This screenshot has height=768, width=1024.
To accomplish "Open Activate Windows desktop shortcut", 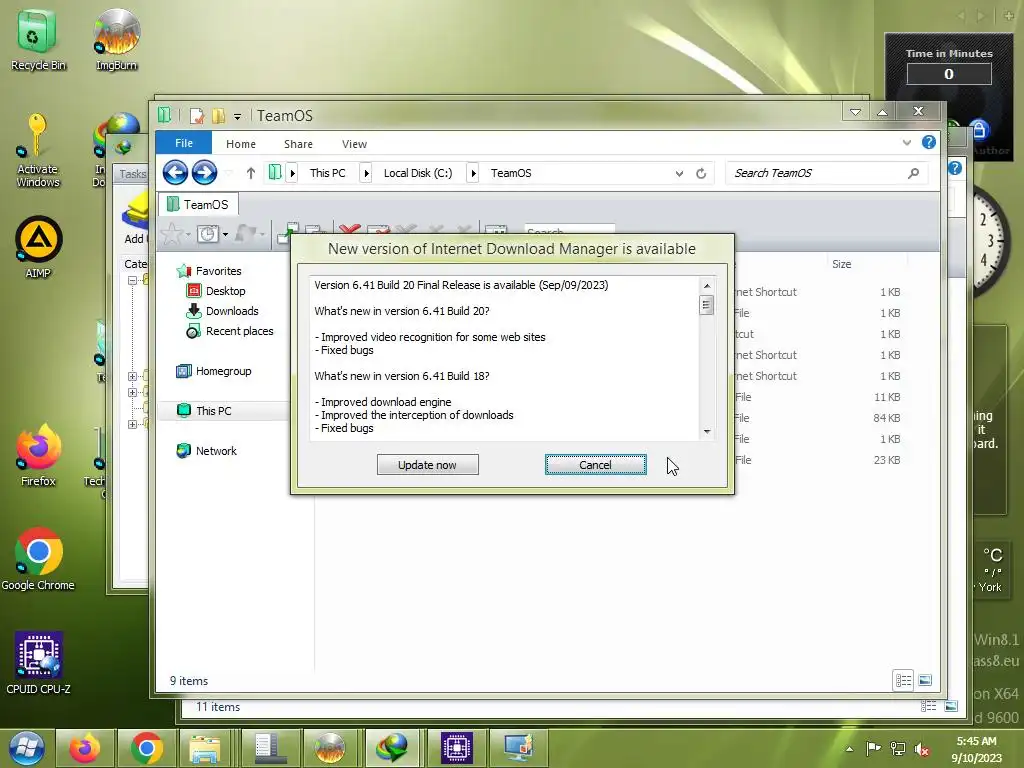I will 37,152.
